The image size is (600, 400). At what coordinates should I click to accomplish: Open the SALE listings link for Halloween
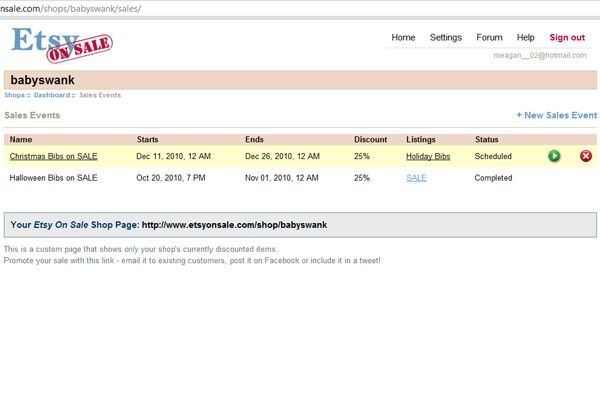[x=416, y=178]
